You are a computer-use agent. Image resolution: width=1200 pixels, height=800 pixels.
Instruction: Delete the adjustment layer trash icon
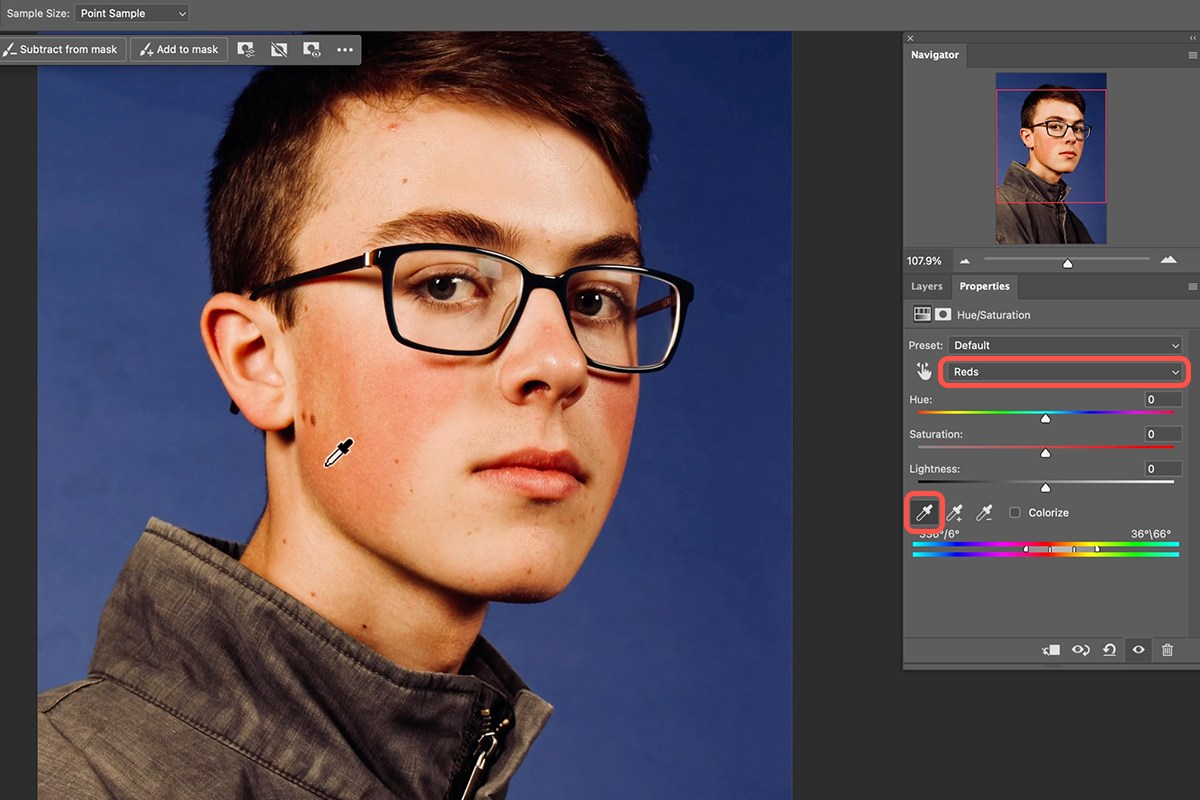pos(1167,650)
